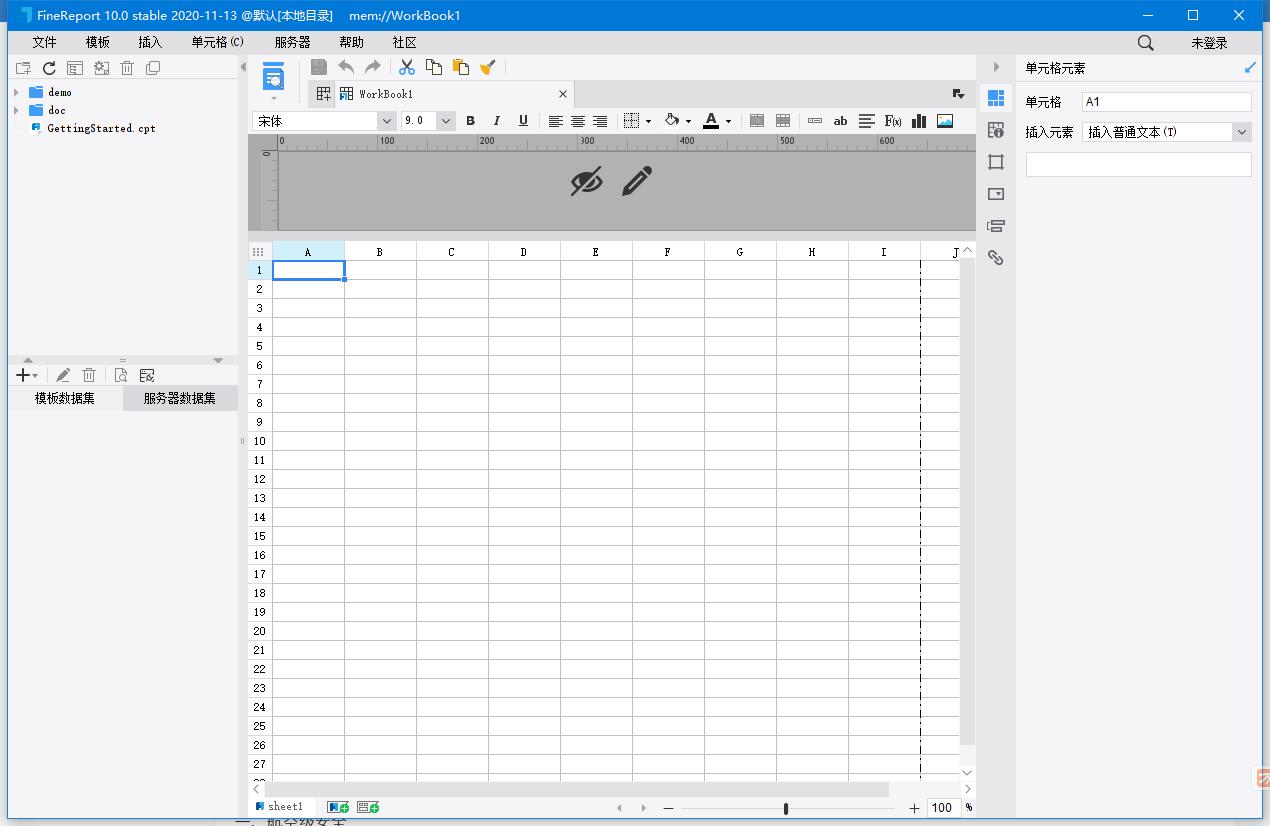Click the 未登录 login link
The image size is (1270, 826).
(x=1209, y=43)
